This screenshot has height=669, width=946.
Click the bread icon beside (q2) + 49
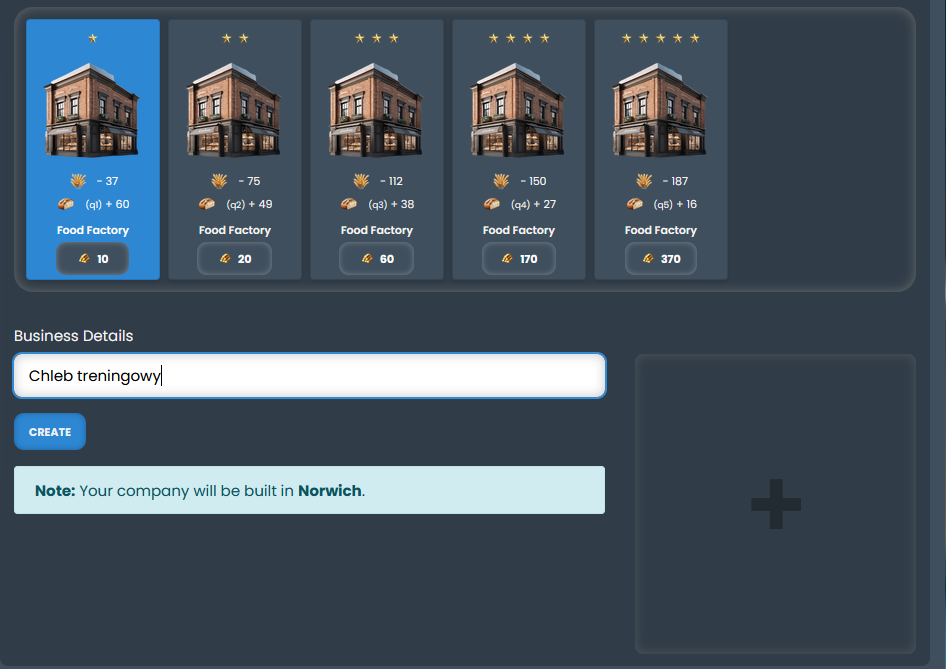207,204
